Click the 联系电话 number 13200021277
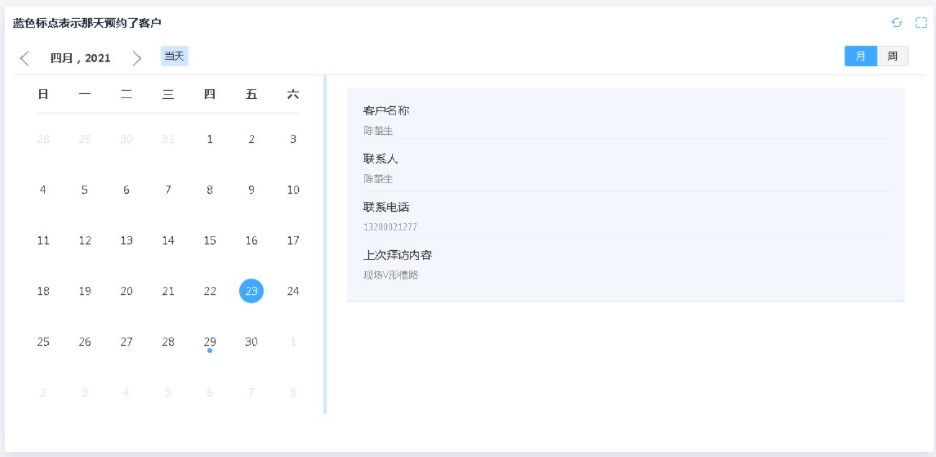936x457 pixels. point(390,227)
